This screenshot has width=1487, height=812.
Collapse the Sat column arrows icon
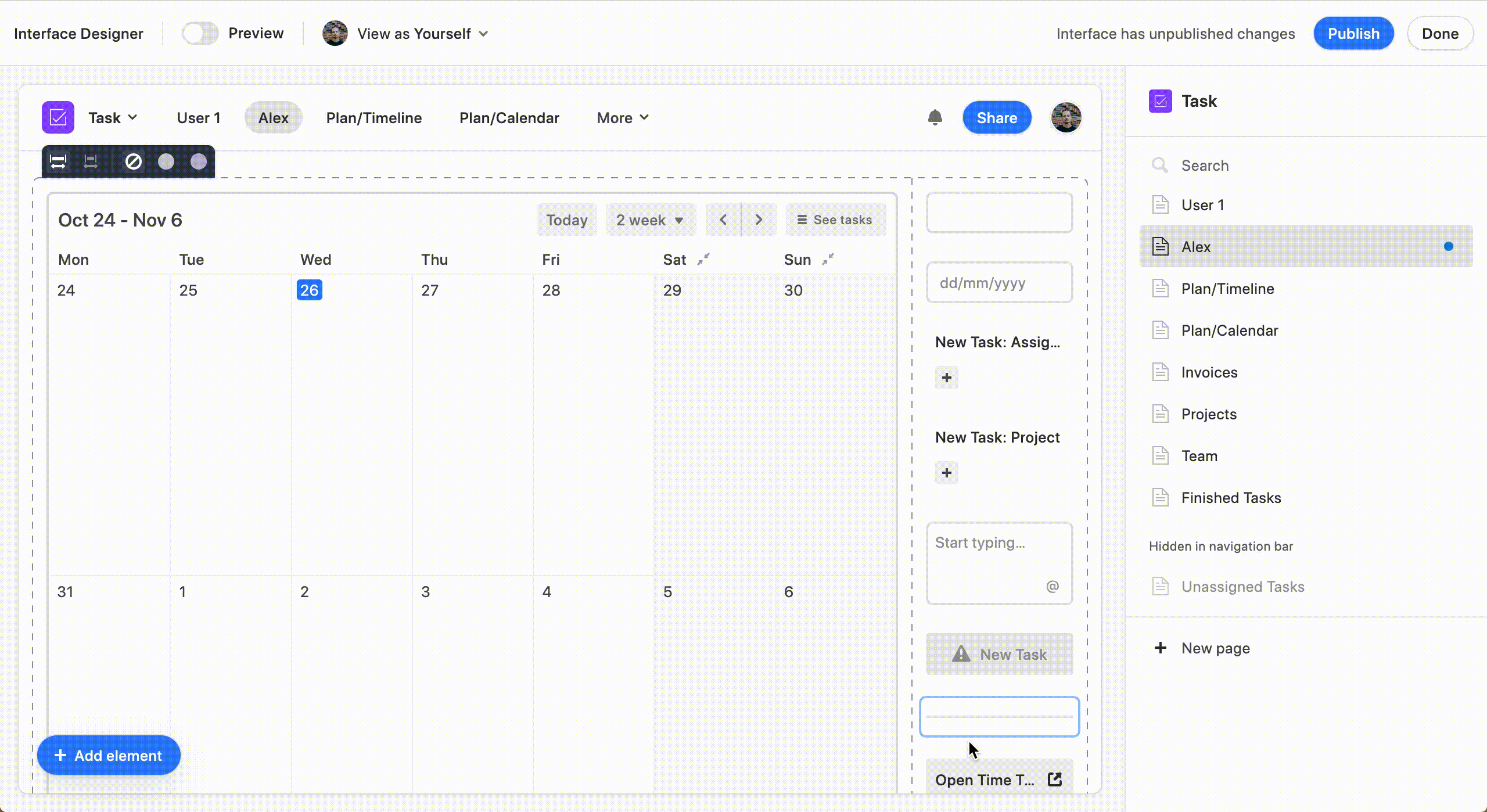click(703, 259)
